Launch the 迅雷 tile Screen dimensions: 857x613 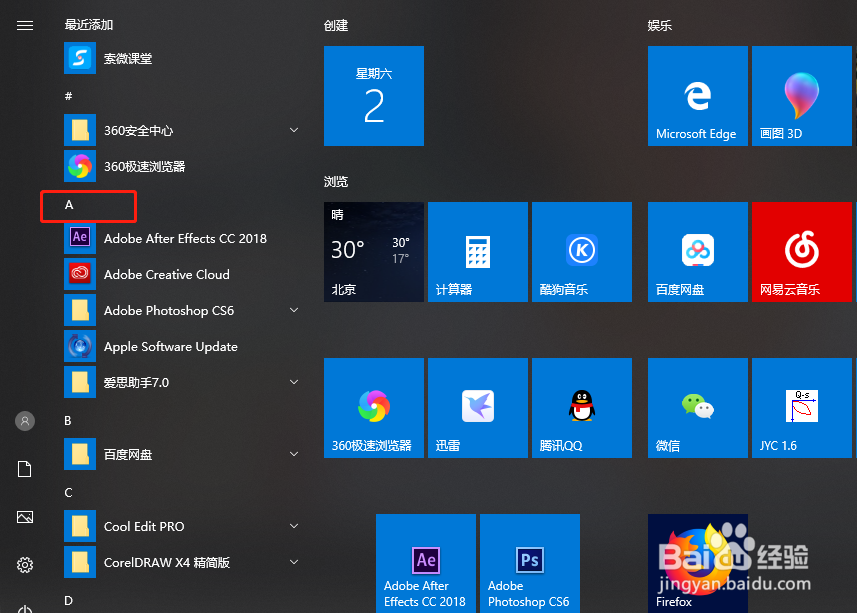point(478,408)
